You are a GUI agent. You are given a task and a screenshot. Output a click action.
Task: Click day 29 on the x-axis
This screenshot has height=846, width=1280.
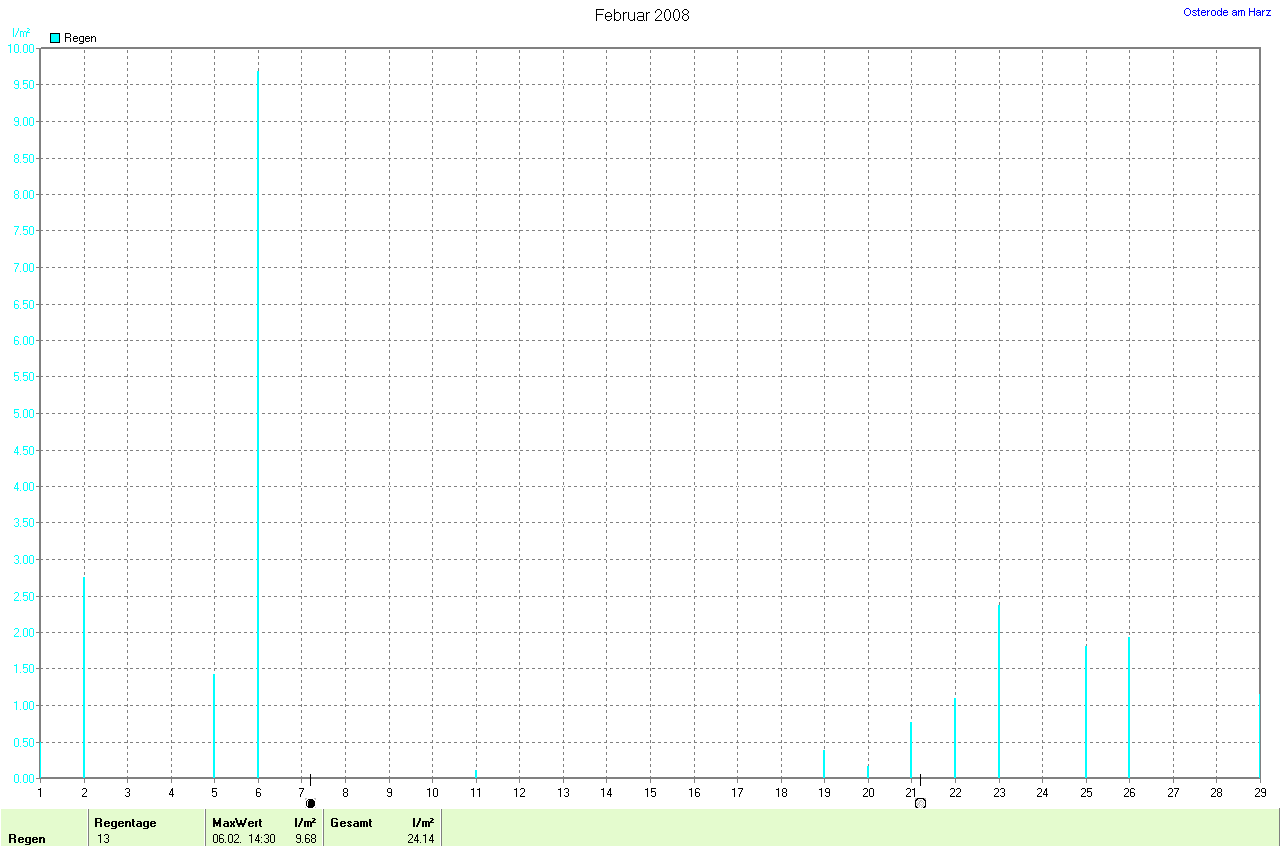(1260, 793)
